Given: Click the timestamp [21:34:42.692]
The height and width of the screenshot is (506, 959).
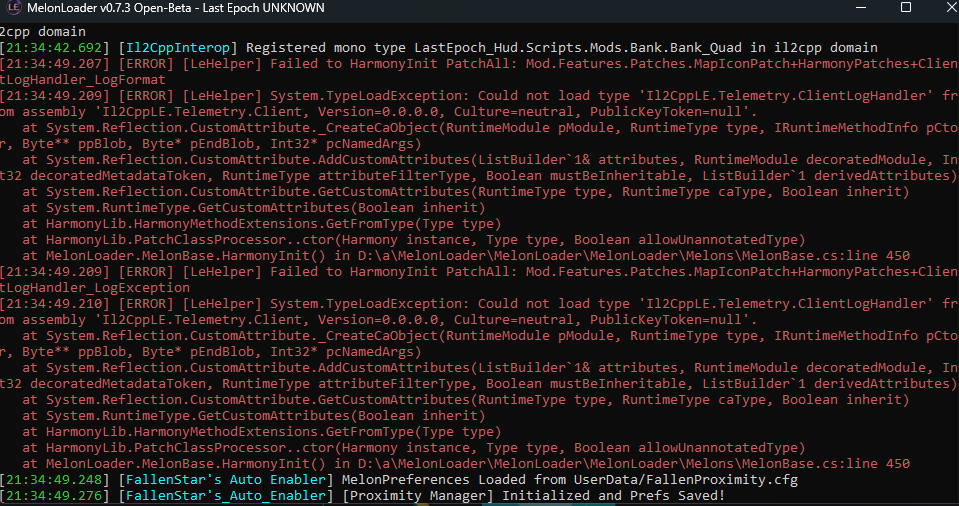Looking at the screenshot, I should pos(55,48).
